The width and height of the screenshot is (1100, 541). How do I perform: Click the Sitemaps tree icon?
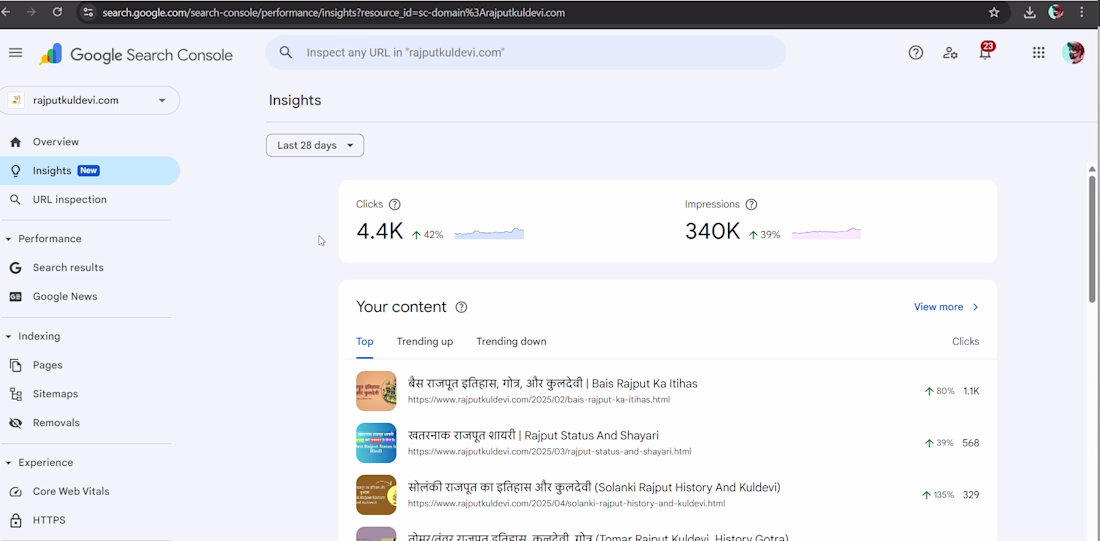click(x=15, y=394)
